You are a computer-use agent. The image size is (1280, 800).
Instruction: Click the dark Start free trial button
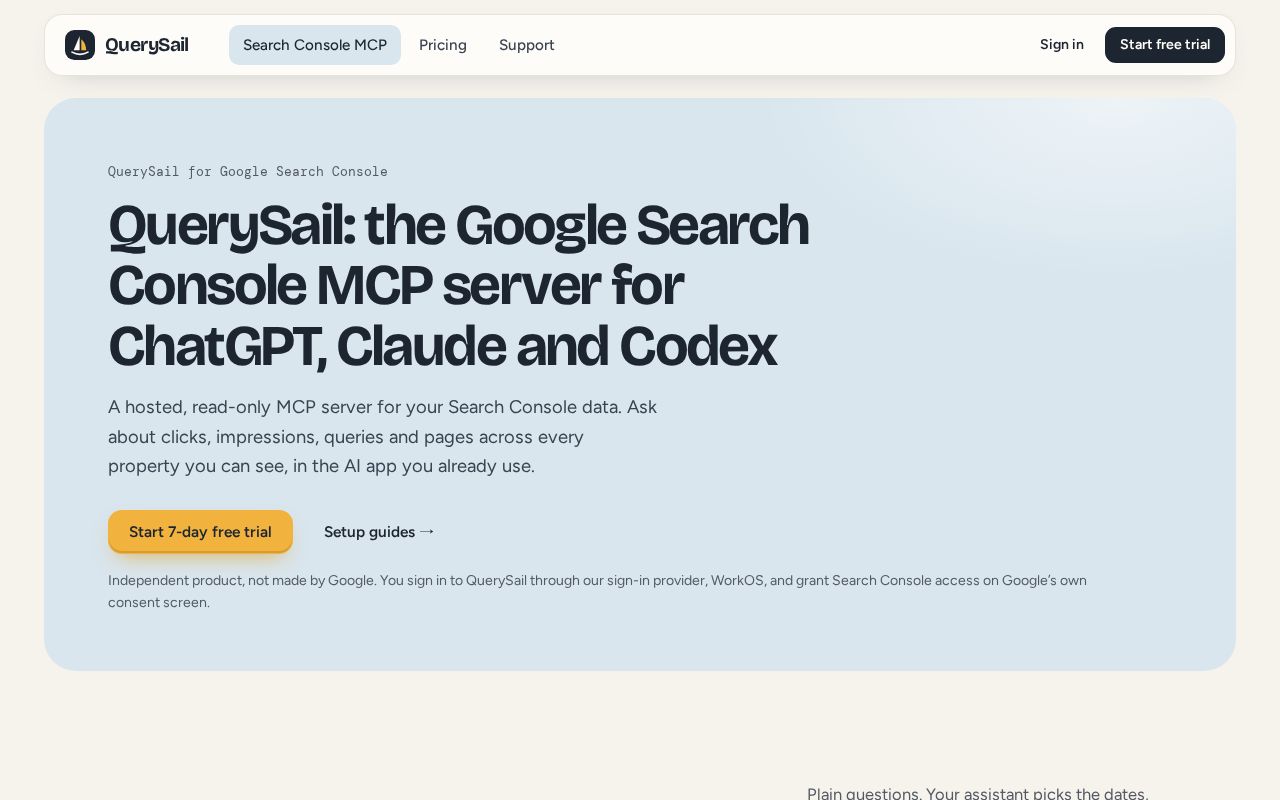[x=1165, y=45]
